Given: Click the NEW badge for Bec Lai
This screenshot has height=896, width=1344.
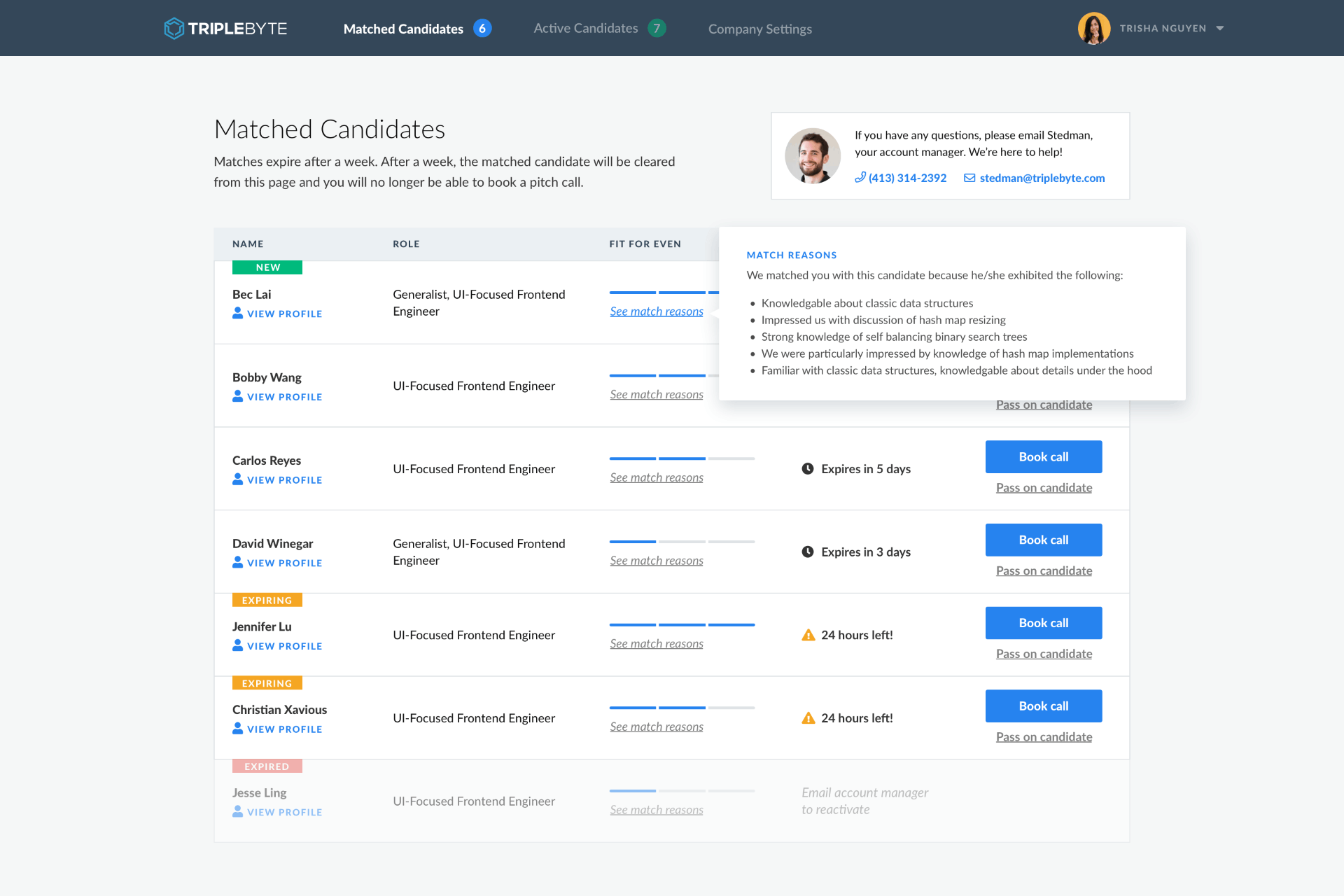Looking at the screenshot, I should (x=267, y=267).
